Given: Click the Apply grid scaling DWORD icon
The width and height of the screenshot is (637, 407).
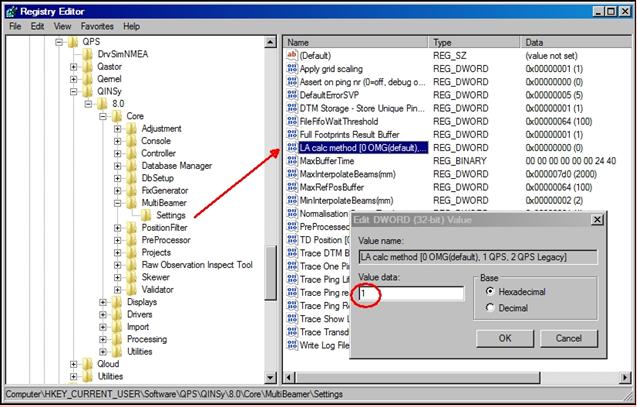Looking at the screenshot, I should point(292,69).
